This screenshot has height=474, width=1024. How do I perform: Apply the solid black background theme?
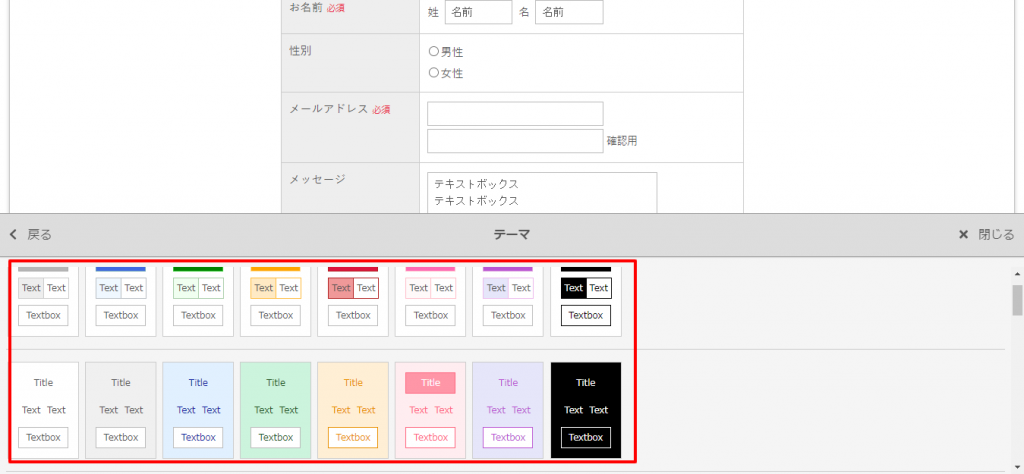point(586,410)
